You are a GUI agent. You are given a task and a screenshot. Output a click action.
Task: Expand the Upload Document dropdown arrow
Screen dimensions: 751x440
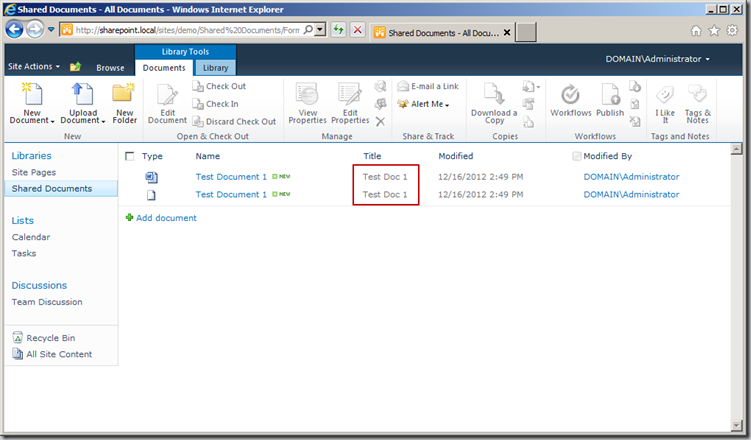[103, 122]
